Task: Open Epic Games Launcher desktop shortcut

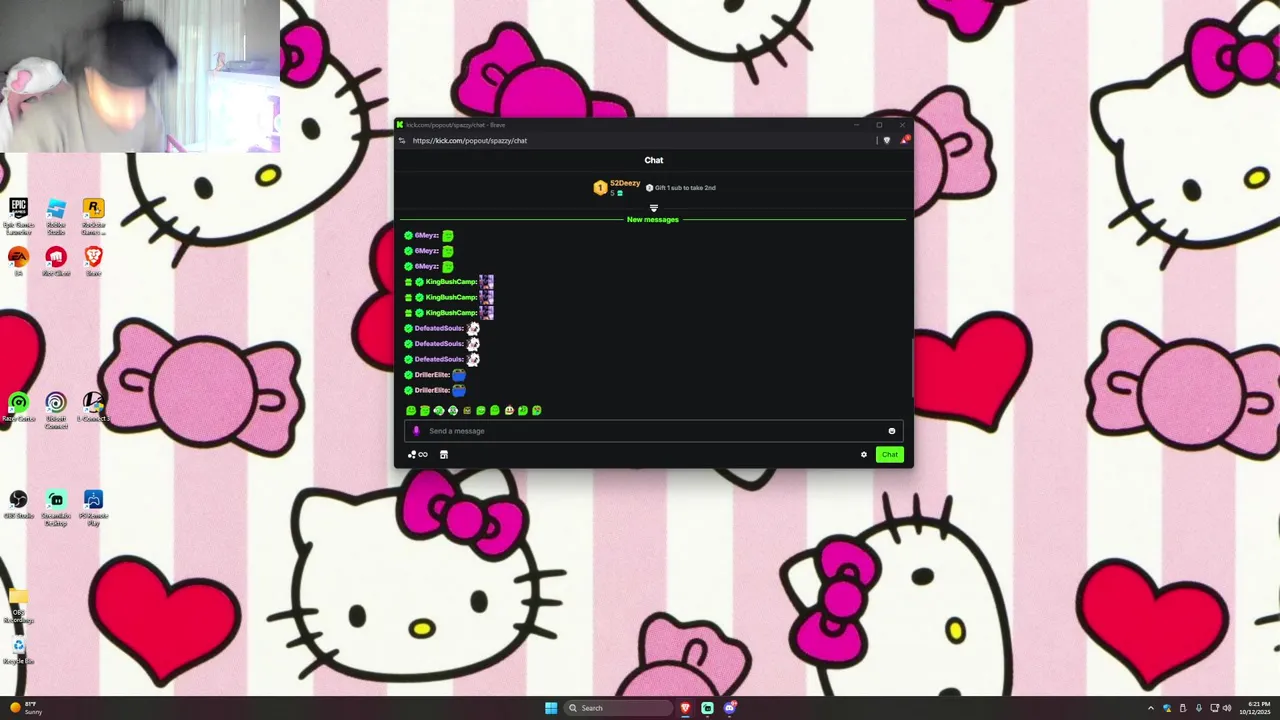Action: (18, 215)
